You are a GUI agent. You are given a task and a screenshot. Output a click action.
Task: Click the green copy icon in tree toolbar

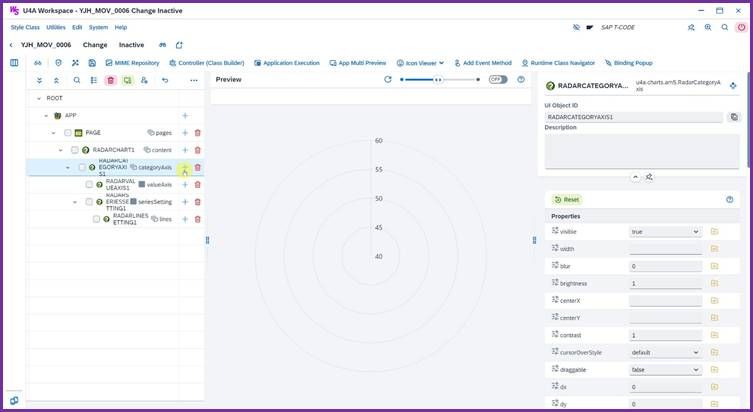point(127,80)
